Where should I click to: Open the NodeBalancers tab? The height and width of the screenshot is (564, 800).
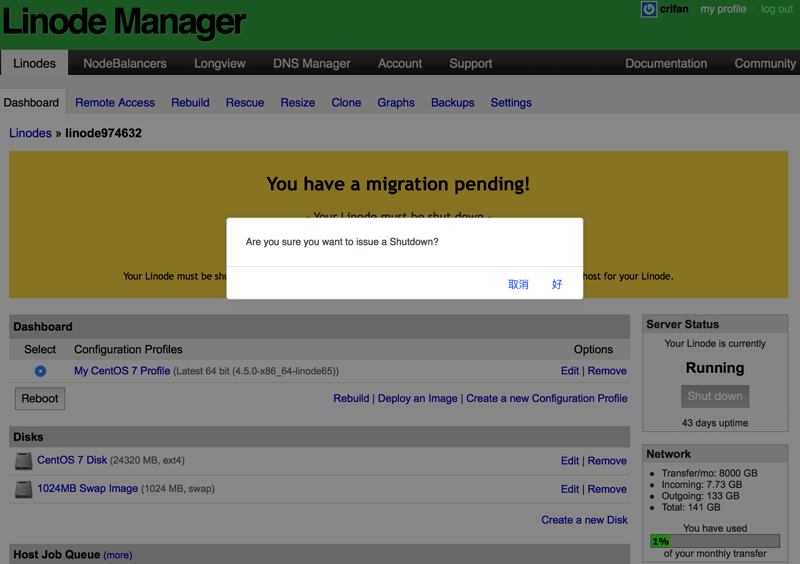coord(125,63)
